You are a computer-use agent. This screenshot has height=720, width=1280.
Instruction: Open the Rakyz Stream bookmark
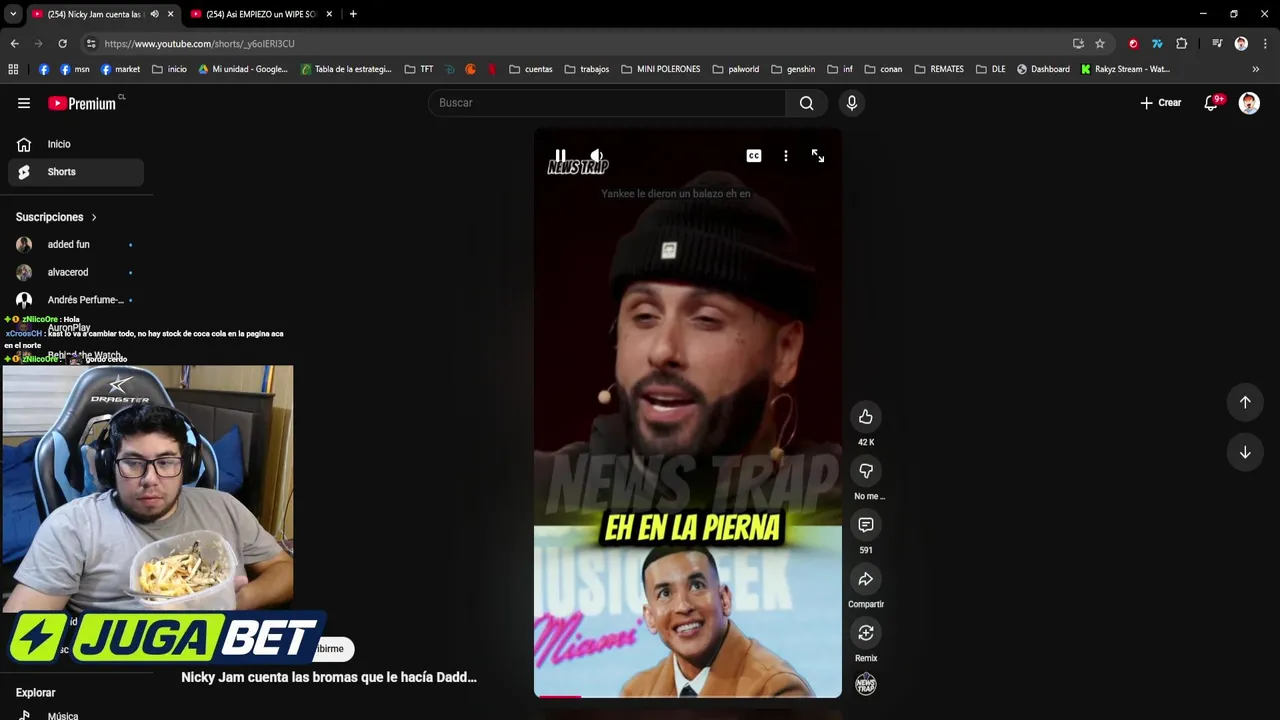click(x=1125, y=69)
